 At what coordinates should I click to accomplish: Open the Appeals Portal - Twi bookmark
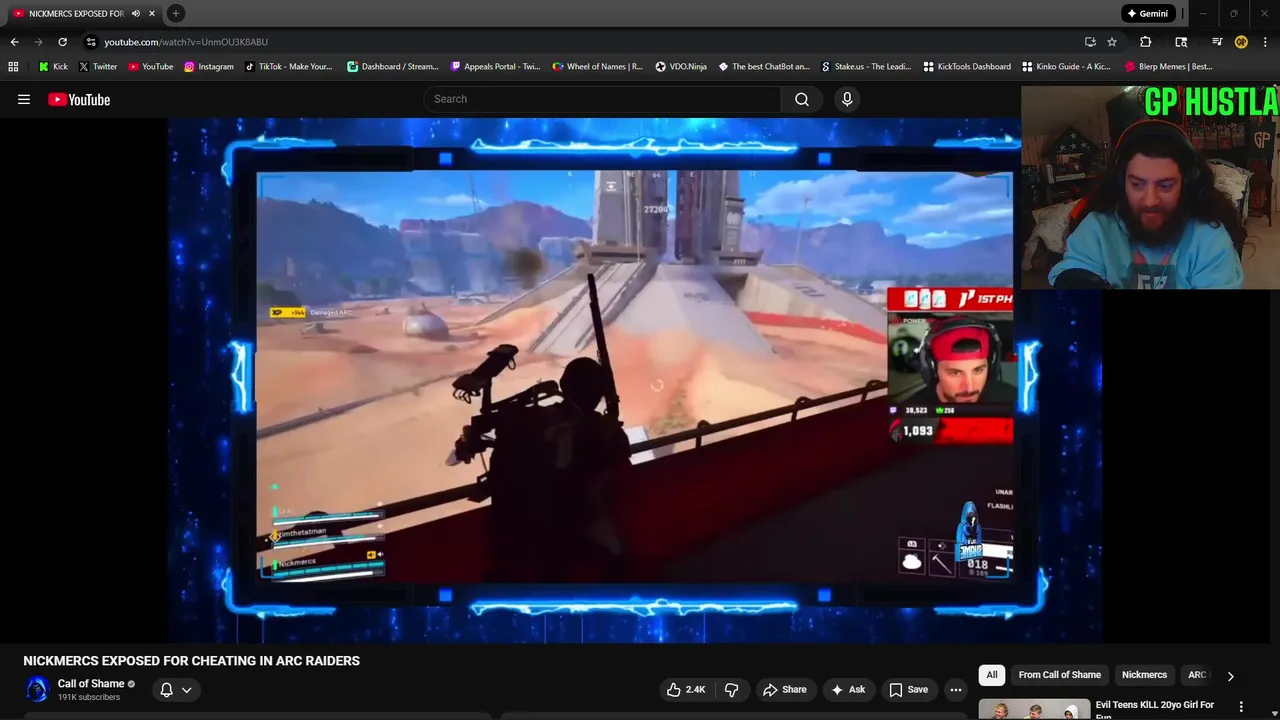pos(495,67)
